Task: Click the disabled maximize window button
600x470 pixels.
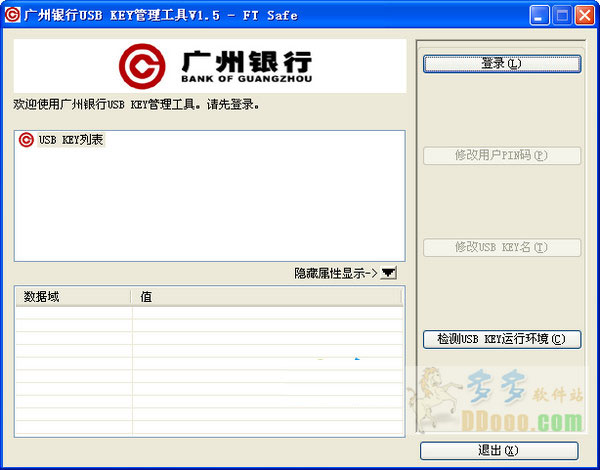Action: click(x=562, y=16)
